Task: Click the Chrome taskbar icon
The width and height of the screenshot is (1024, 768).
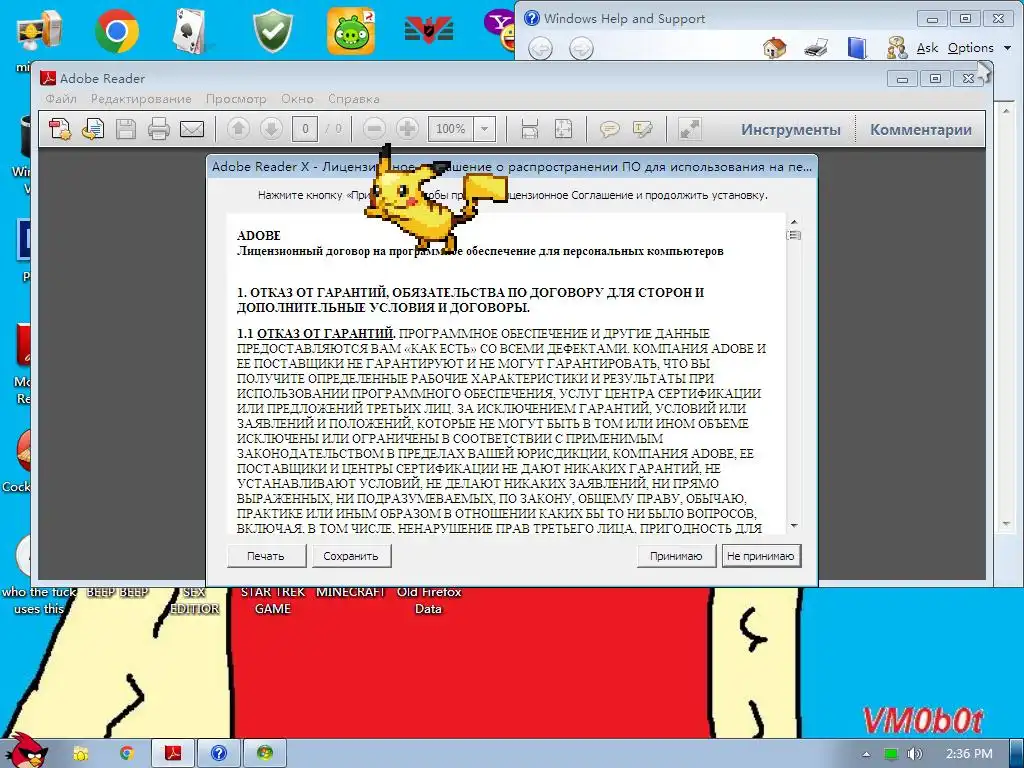Action: pyautogui.click(x=126, y=753)
